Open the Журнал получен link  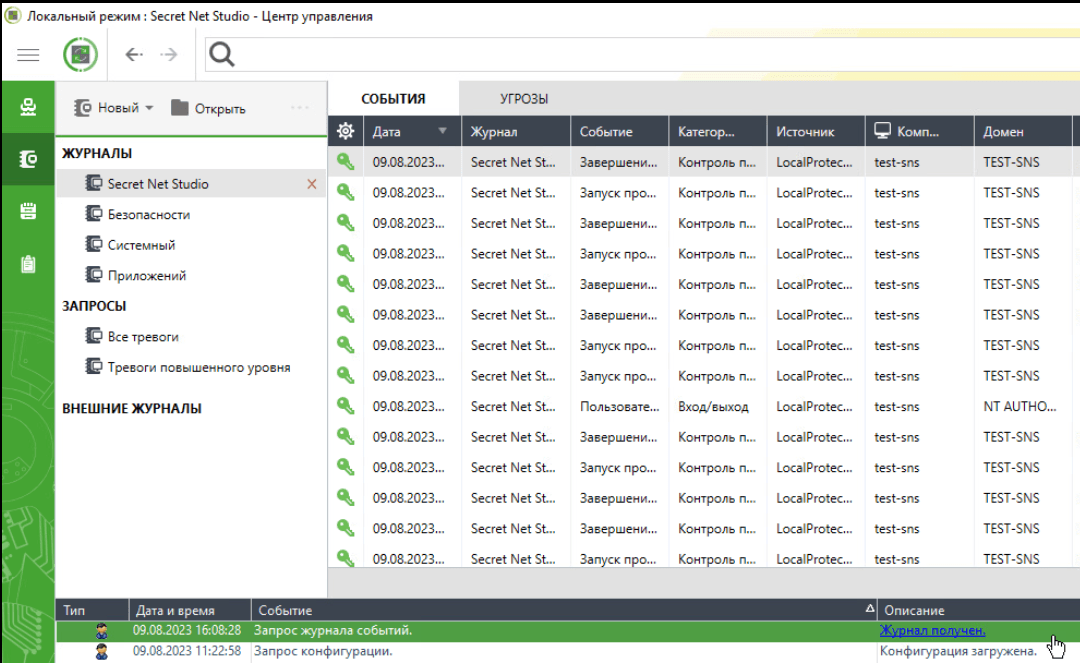(x=932, y=630)
